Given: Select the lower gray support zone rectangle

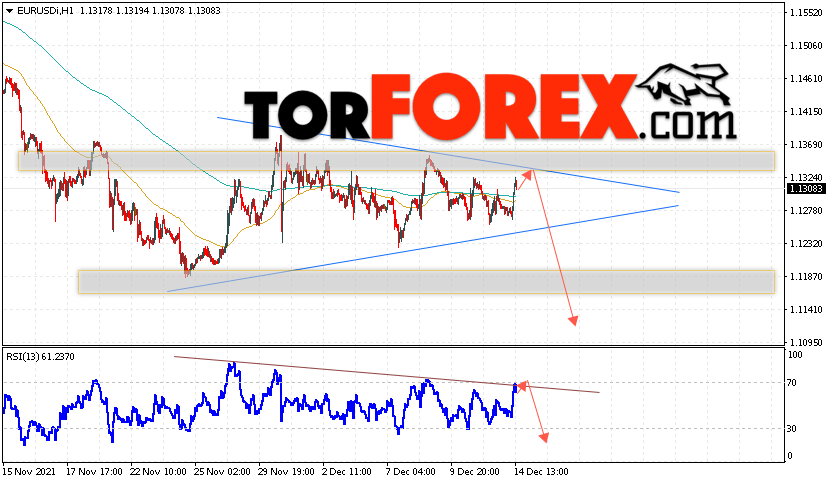Looking at the screenshot, I should [x=426, y=282].
